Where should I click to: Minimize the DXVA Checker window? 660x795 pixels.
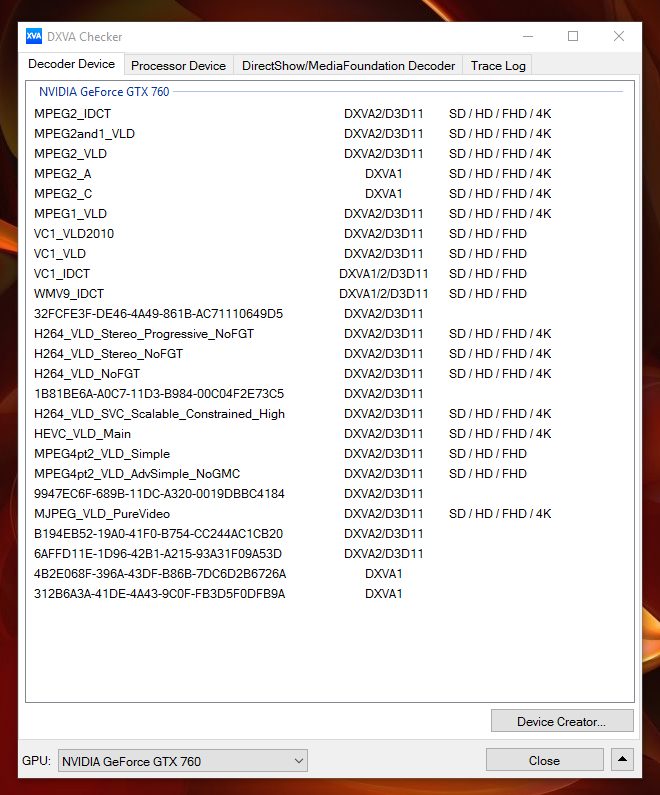tap(528, 37)
